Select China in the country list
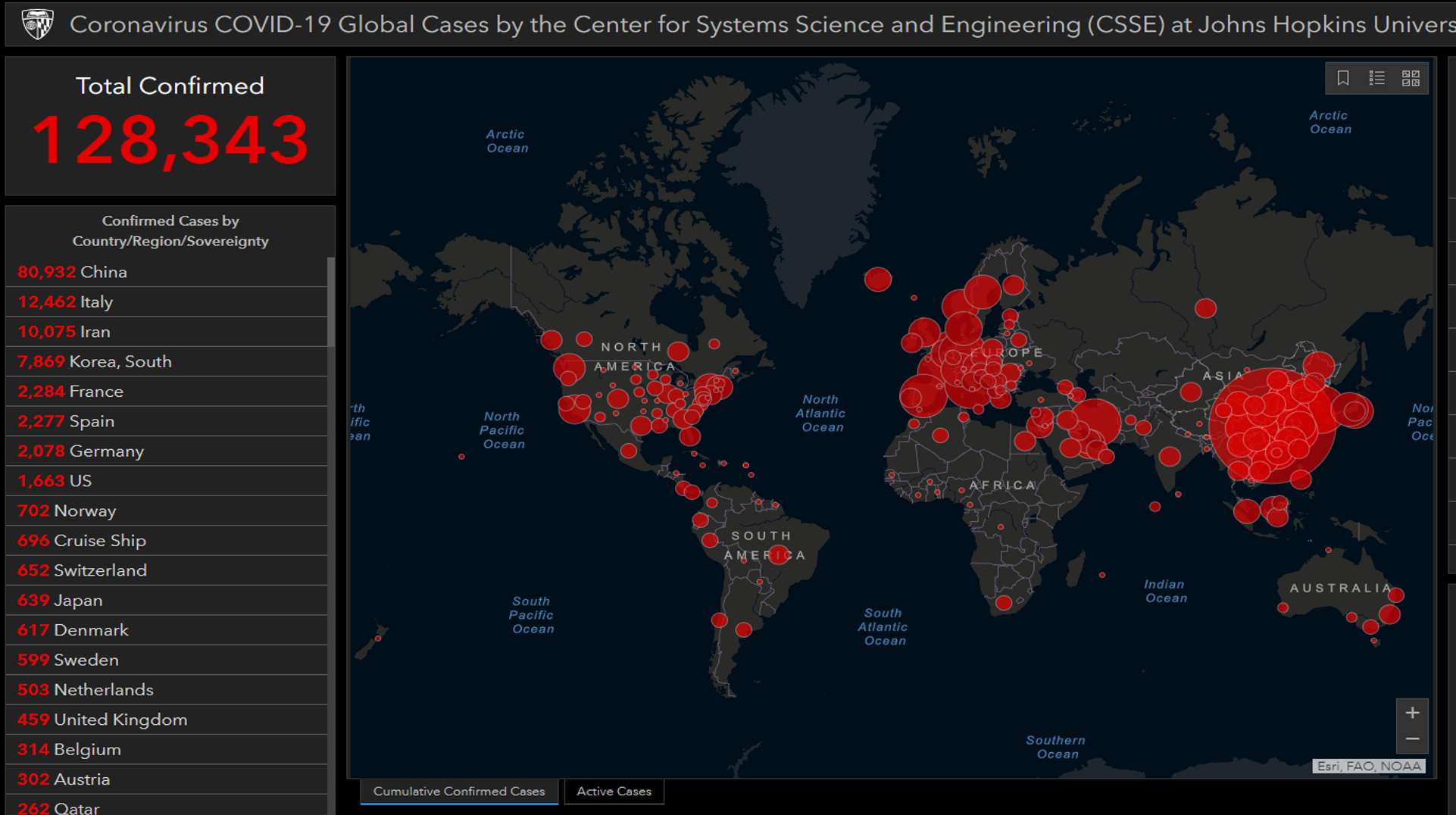The image size is (1456, 815). (167, 272)
